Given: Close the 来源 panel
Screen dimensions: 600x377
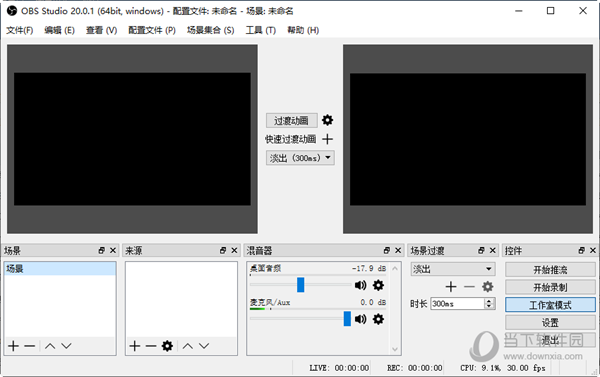Looking at the screenshot, I should pyautogui.click(x=234, y=250).
